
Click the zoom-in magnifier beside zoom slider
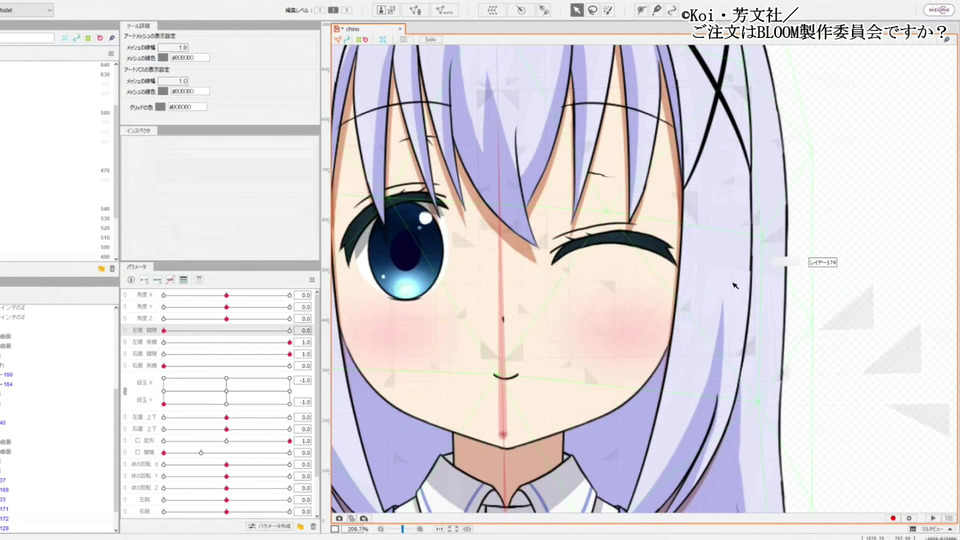(420, 529)
